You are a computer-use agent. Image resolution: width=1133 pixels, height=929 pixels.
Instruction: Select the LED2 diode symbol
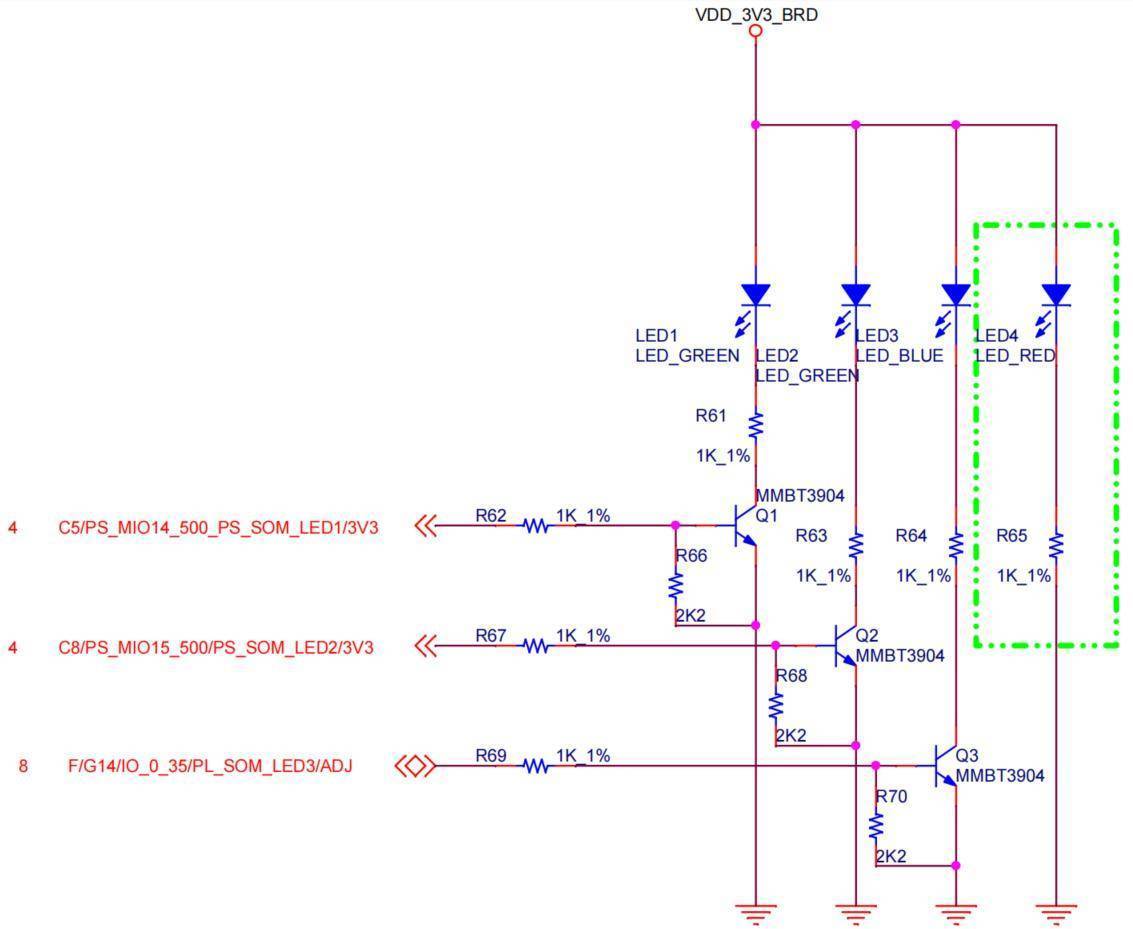coord(856,295)
